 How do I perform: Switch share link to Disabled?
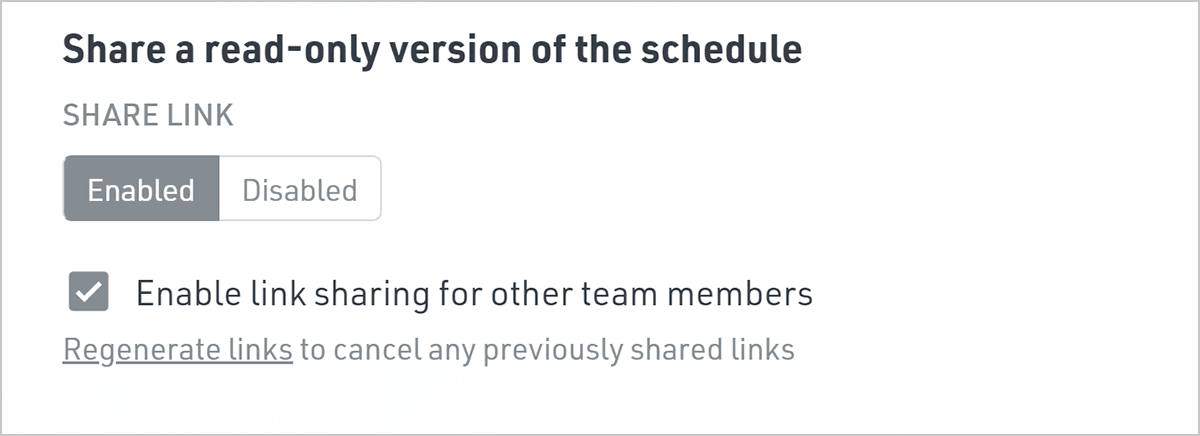coord(299,189)
